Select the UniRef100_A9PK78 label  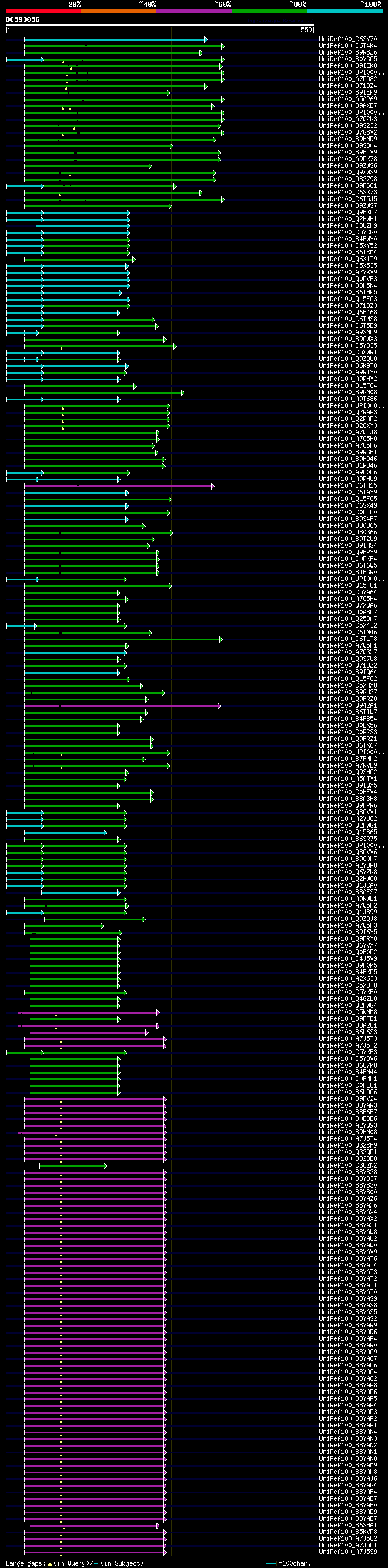click(348, 159)
